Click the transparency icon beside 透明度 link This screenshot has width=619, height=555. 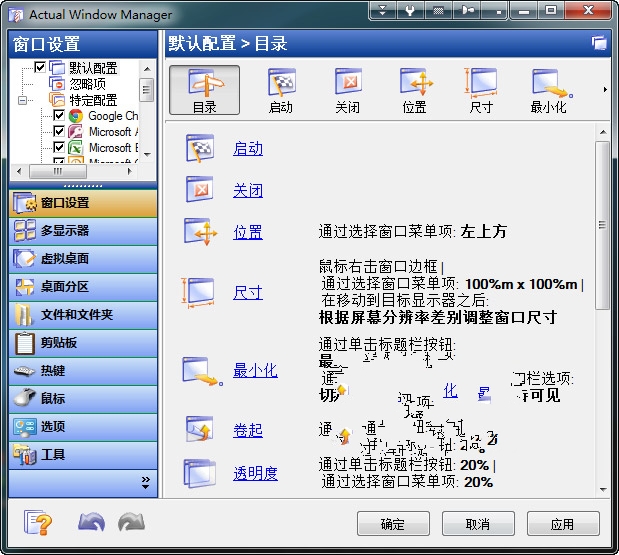pyautogui.click(x=200, y=472)
